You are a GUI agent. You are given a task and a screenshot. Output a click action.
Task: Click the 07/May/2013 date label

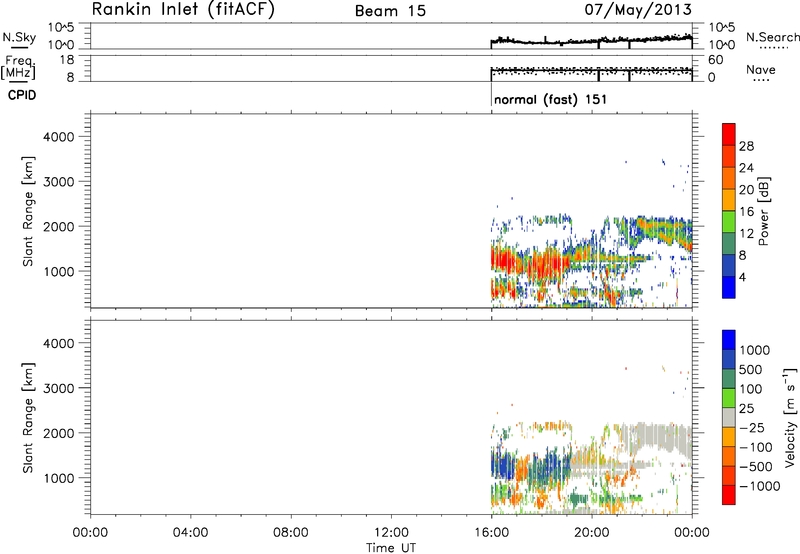pyautogui.click(x=638, y=10)
